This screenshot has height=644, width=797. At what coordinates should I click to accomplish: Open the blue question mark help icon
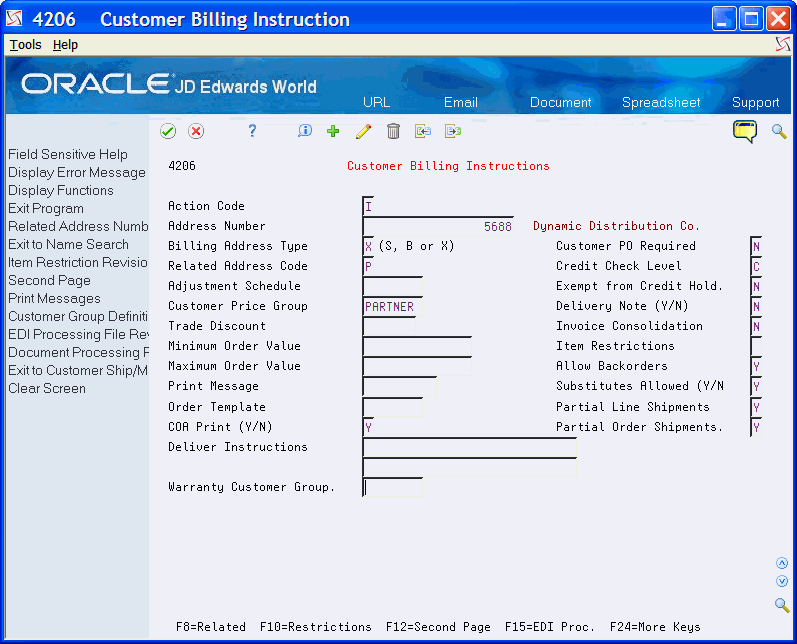[x=252, y=131]
